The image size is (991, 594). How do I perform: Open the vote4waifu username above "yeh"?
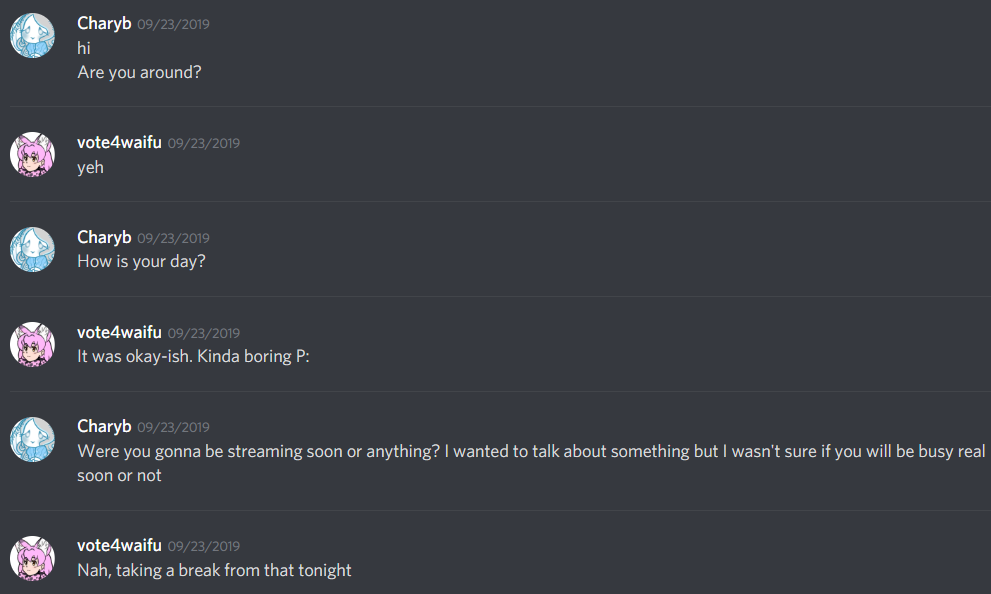(119, 142)
